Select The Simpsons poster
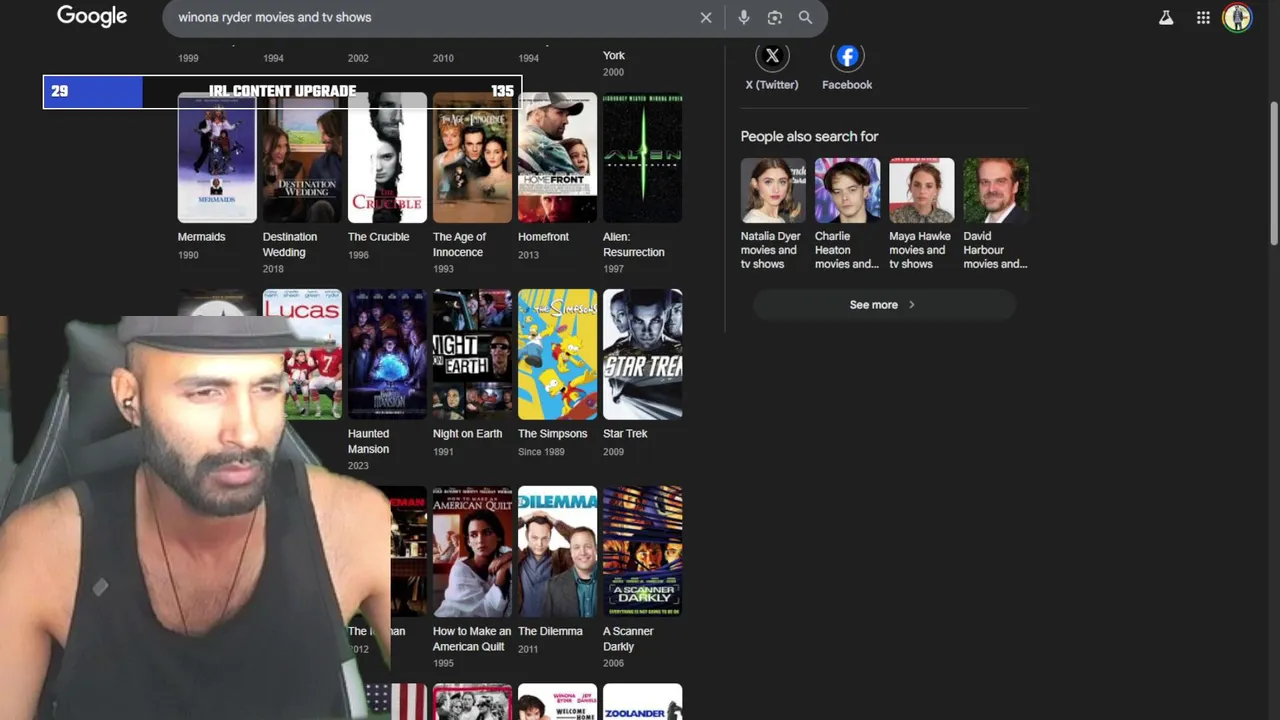The height and width of the screenshot is (720, 1280). (557, 354)
